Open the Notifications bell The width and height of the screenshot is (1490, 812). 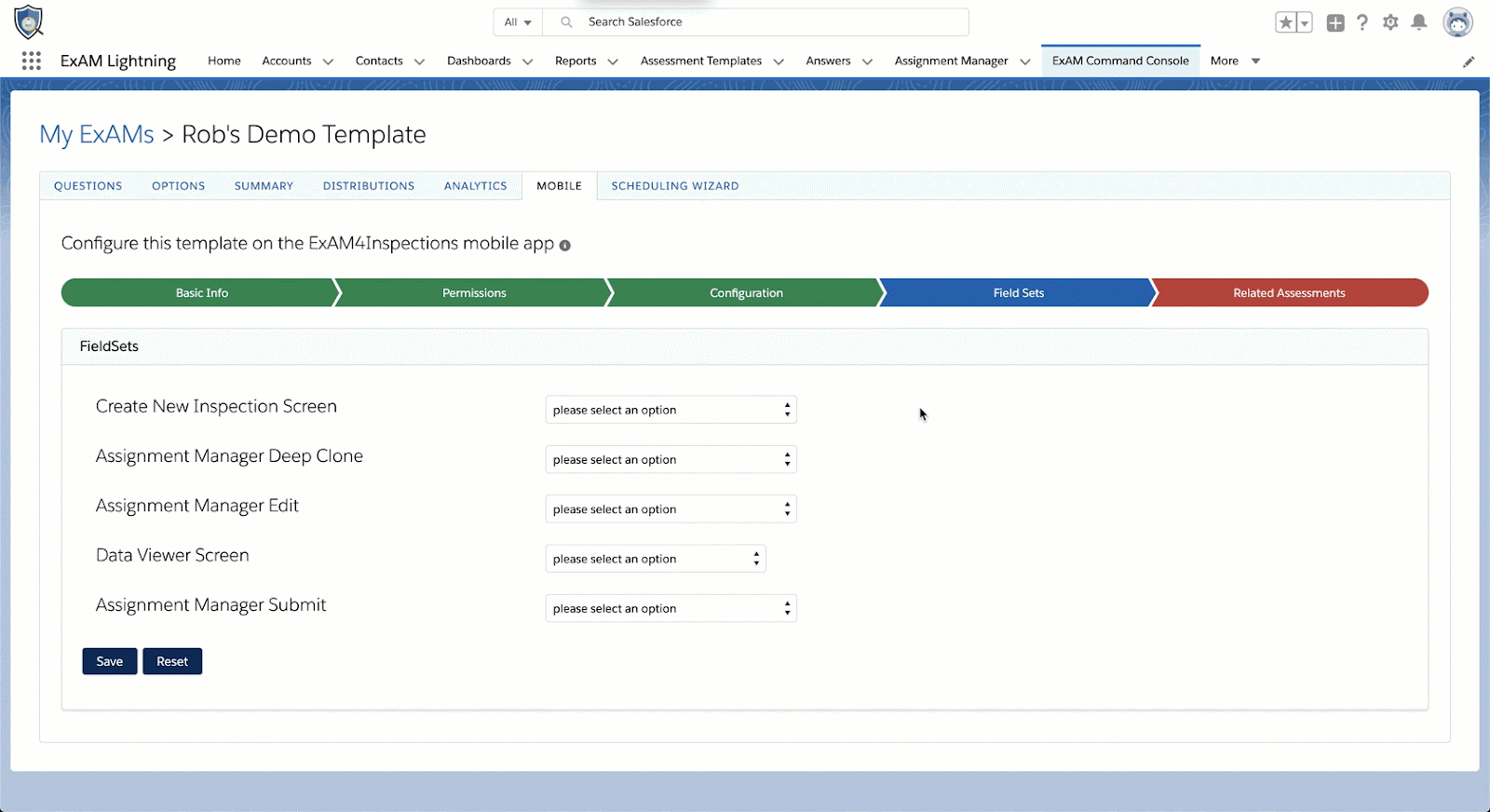pyautogui.click(x=1419, y=22)
